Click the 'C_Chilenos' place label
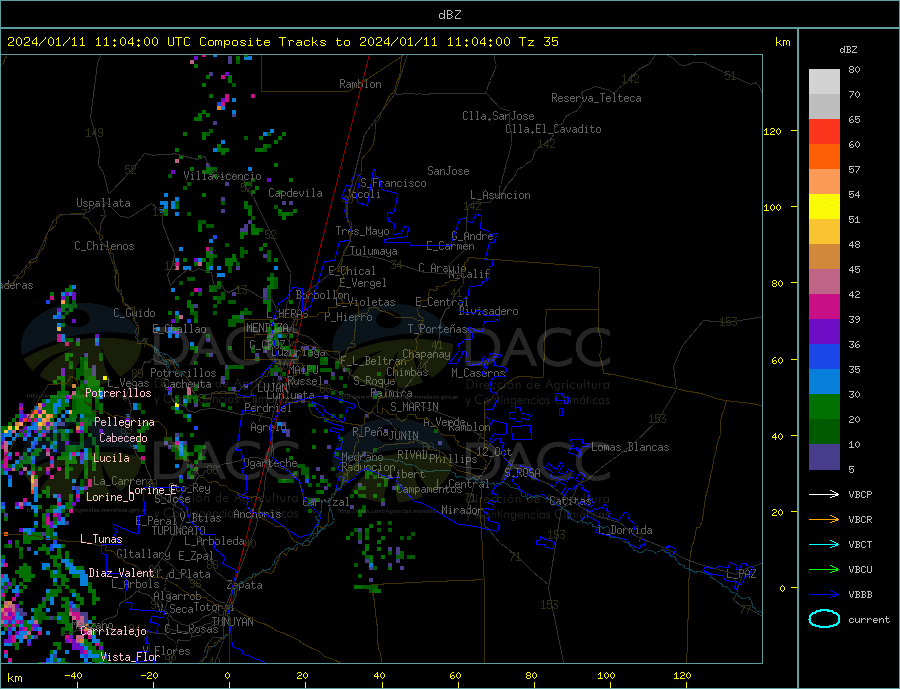This screenshot has width=900, height=689. (x=104, y=246)
